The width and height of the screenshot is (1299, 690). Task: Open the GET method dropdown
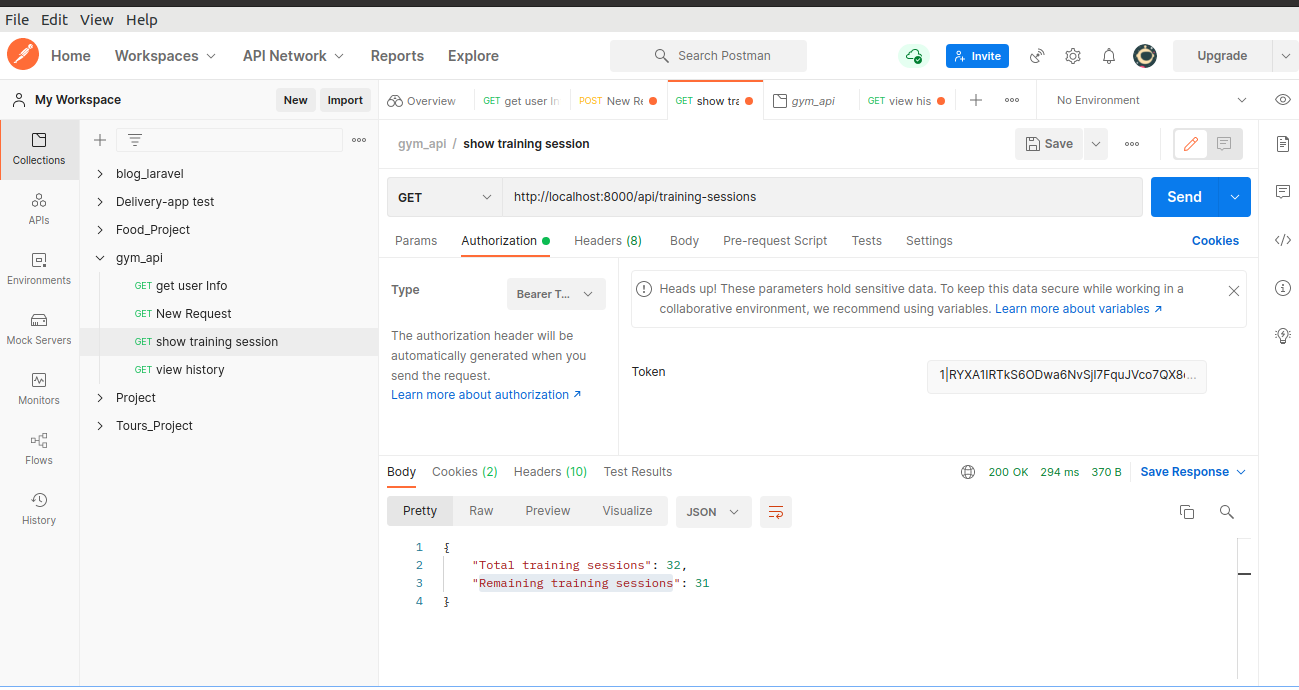(x=444, y=197)
